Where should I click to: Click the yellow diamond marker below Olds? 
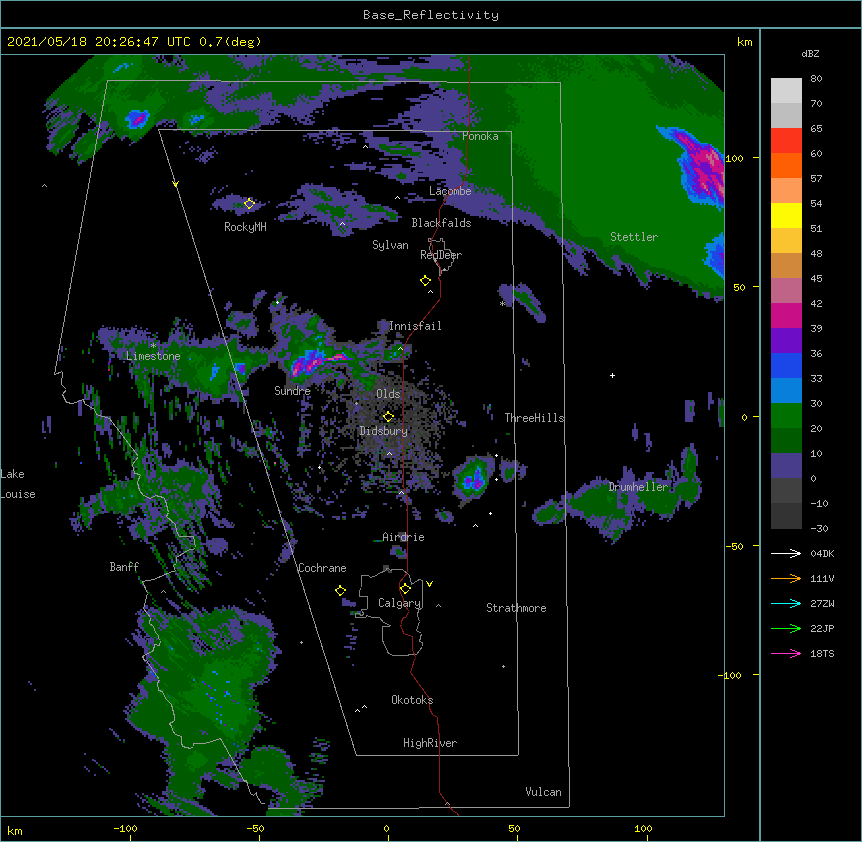388,416
